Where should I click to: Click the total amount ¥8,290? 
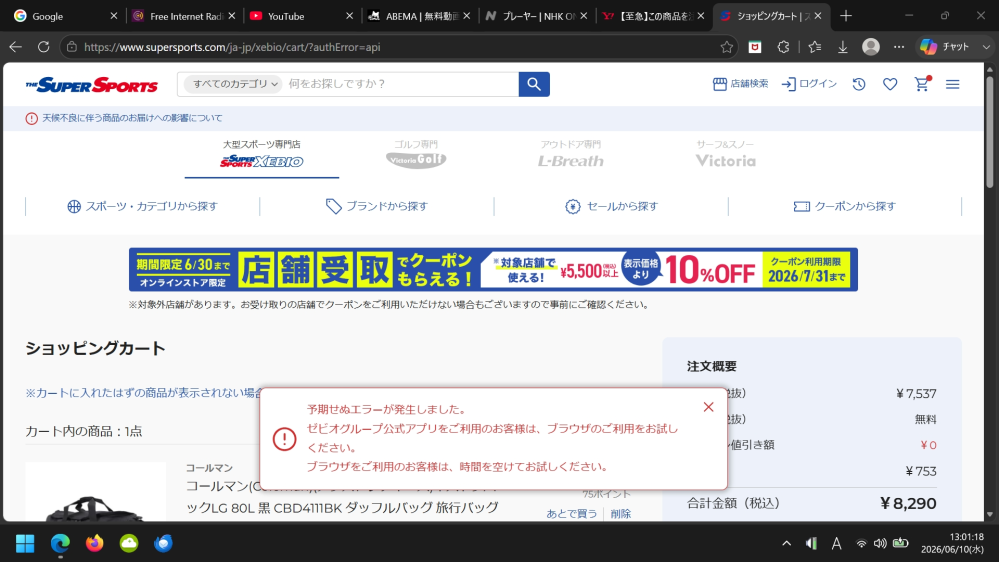point(908,503)
